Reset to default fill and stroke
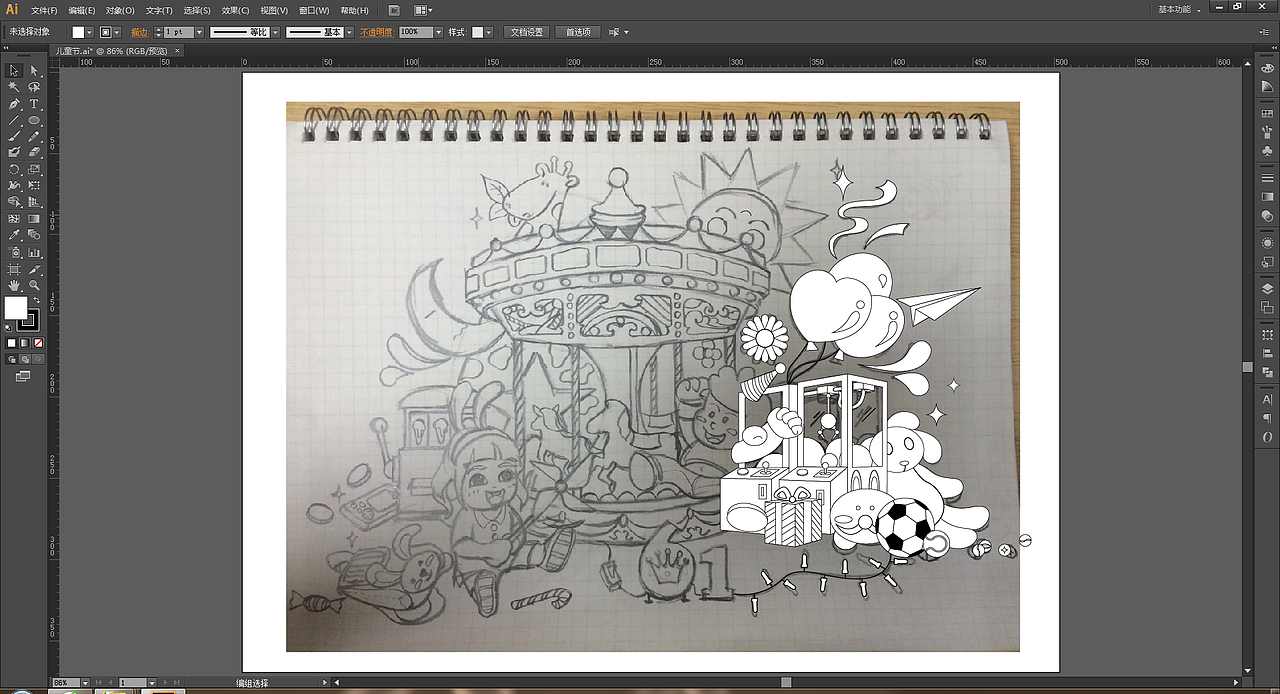This screenshot has width=1280, height=694. coord(7,326)
